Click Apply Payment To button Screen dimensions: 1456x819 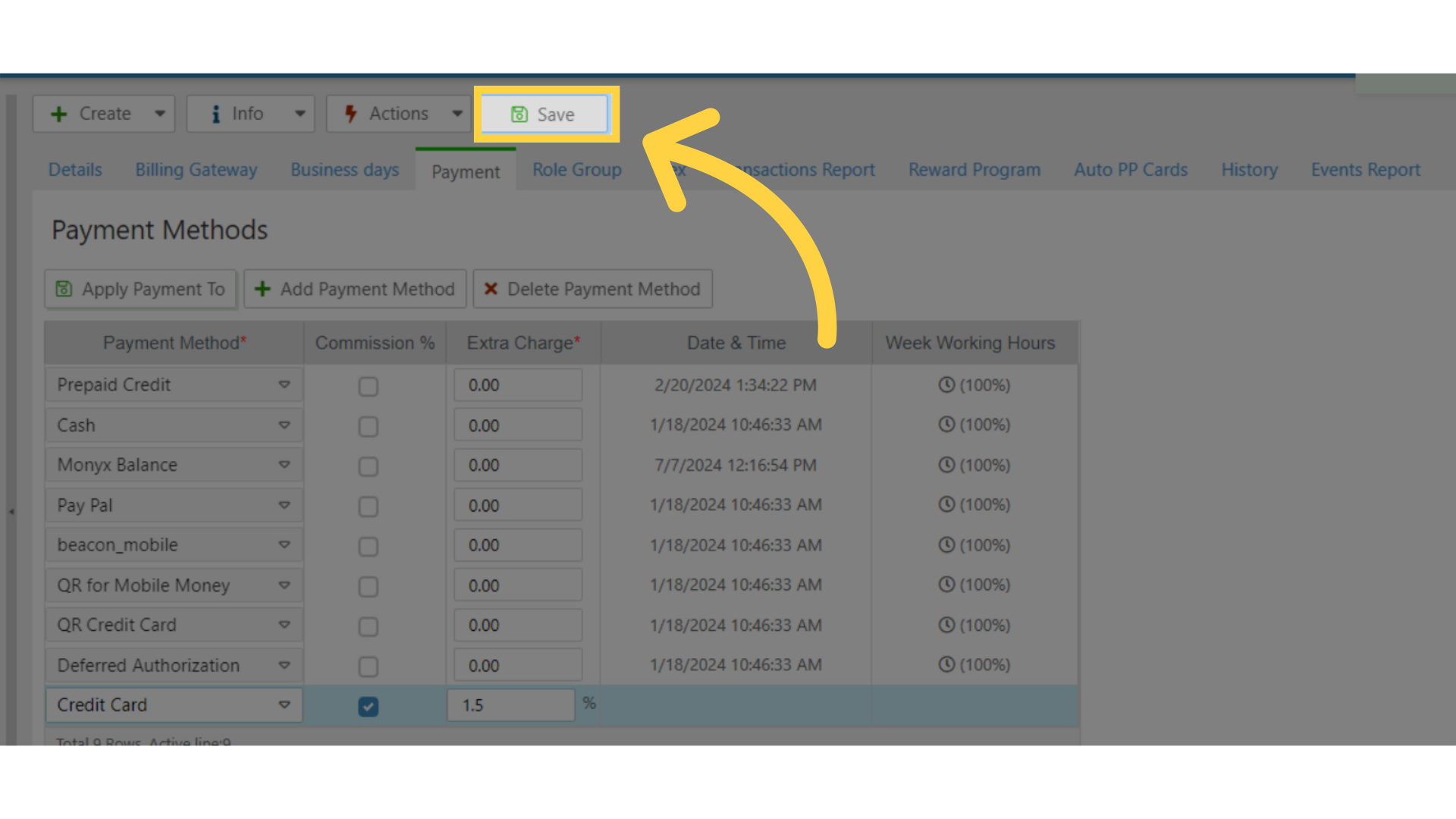click(140, 289)
